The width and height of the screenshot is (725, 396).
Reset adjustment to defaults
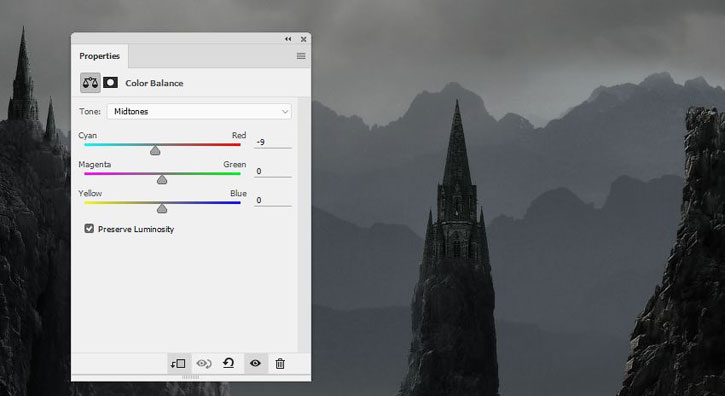tap(228, 363)
